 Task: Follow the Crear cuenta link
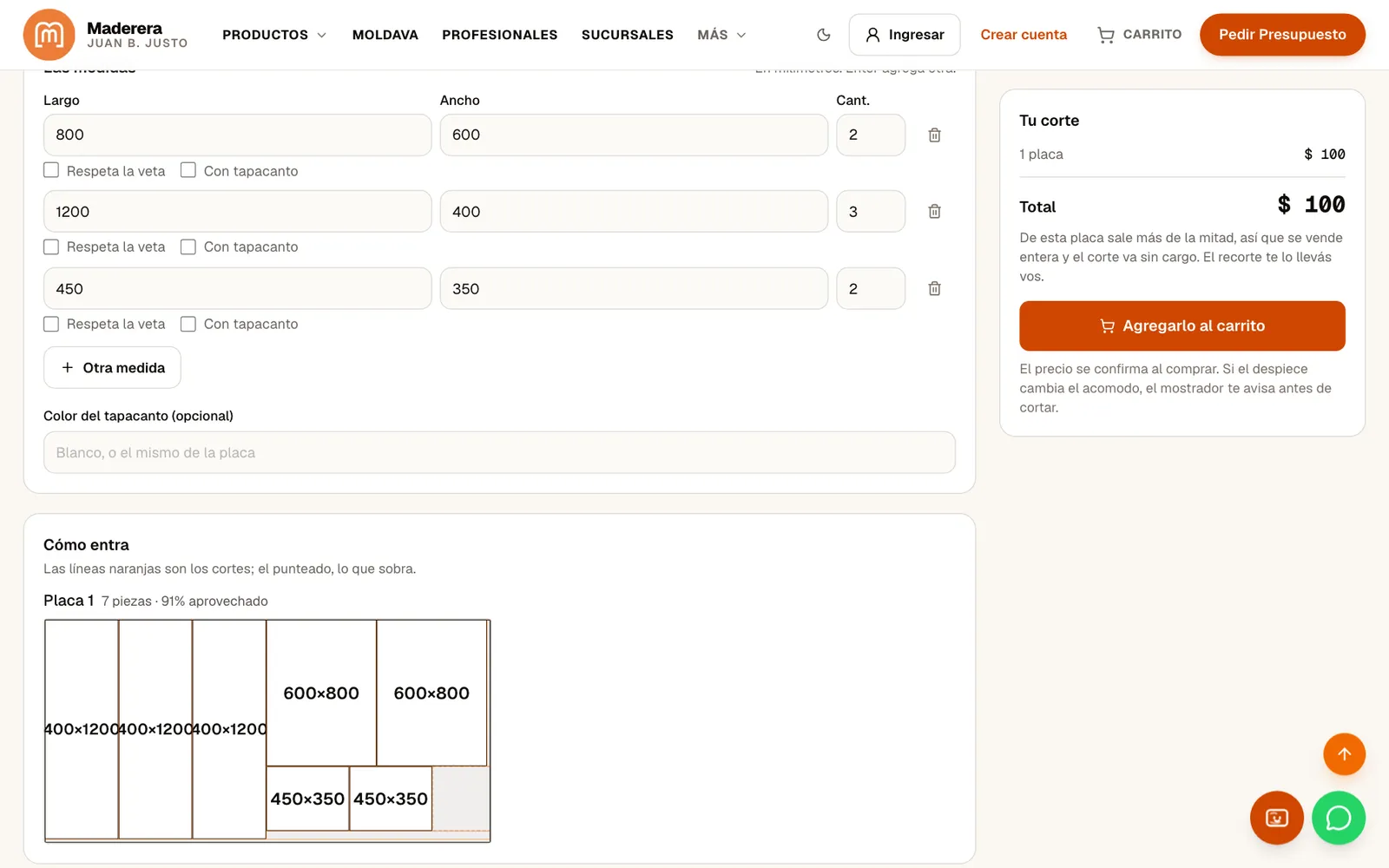tap(1024, 35)
